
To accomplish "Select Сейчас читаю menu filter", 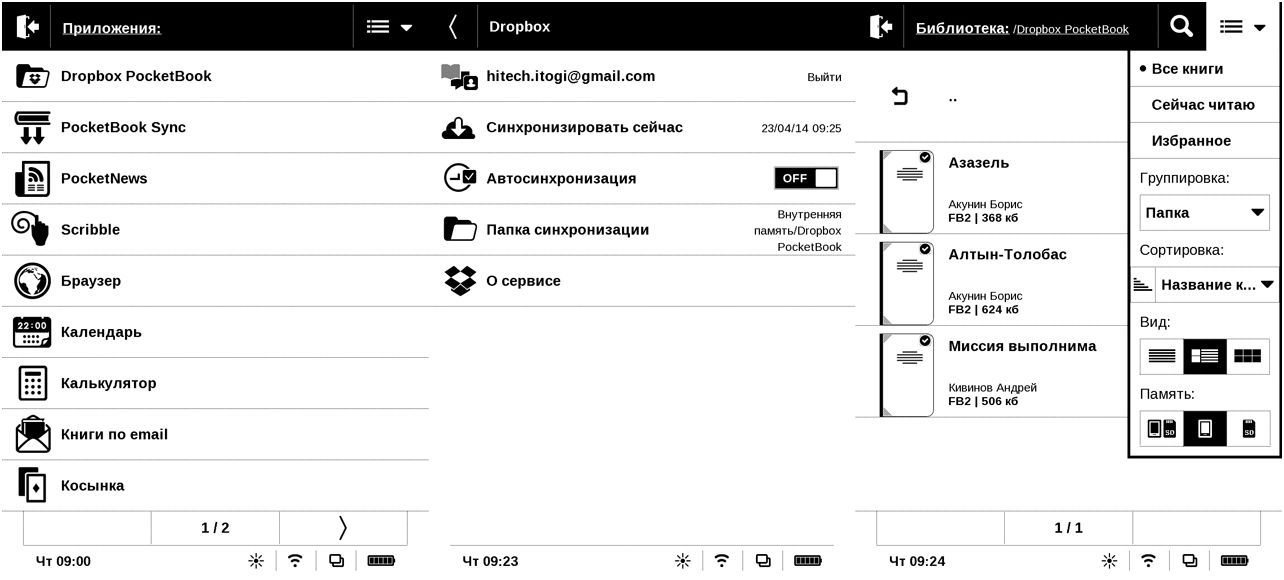I will click(1203, 105).
